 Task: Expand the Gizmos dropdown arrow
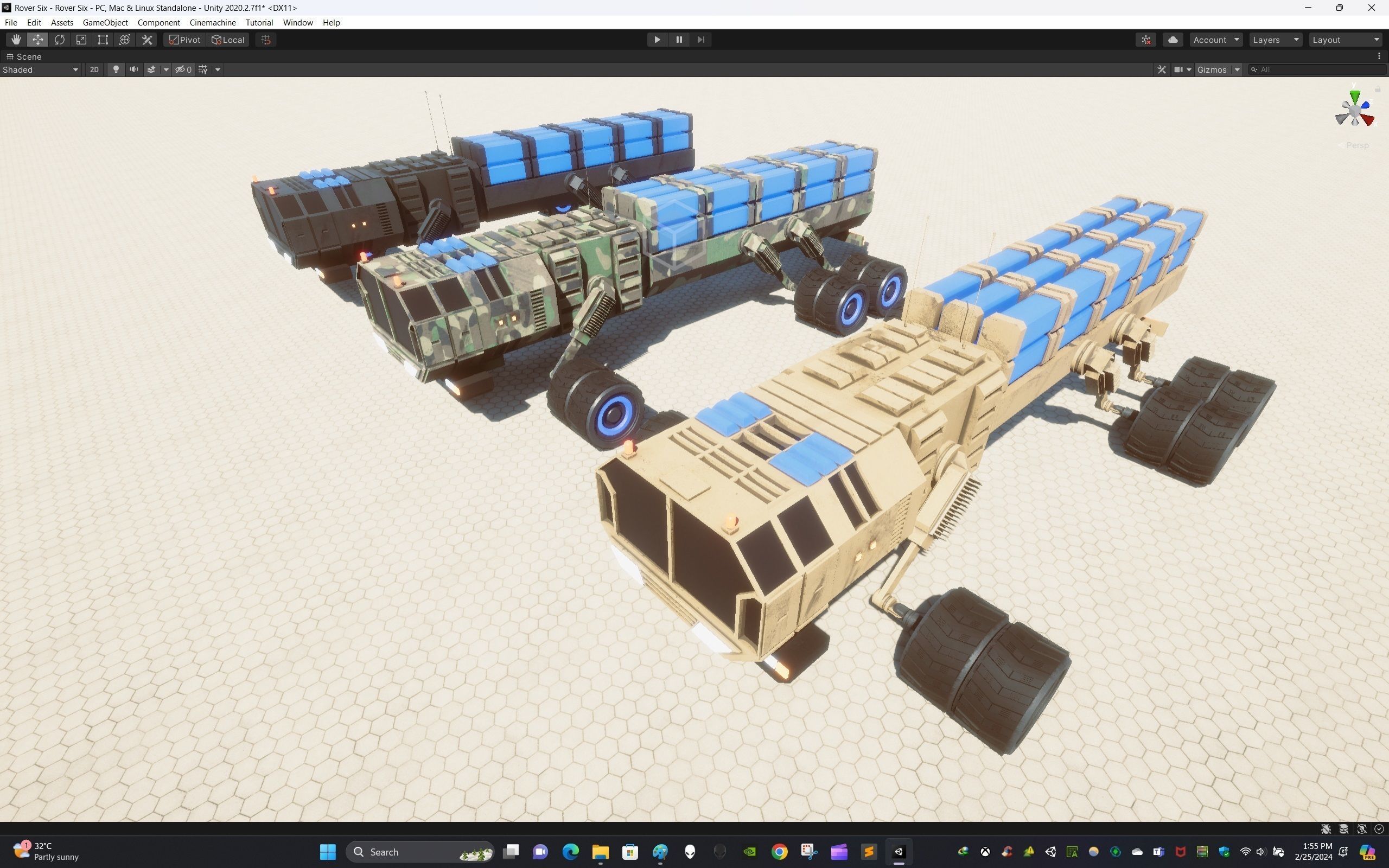(1237, 69)
